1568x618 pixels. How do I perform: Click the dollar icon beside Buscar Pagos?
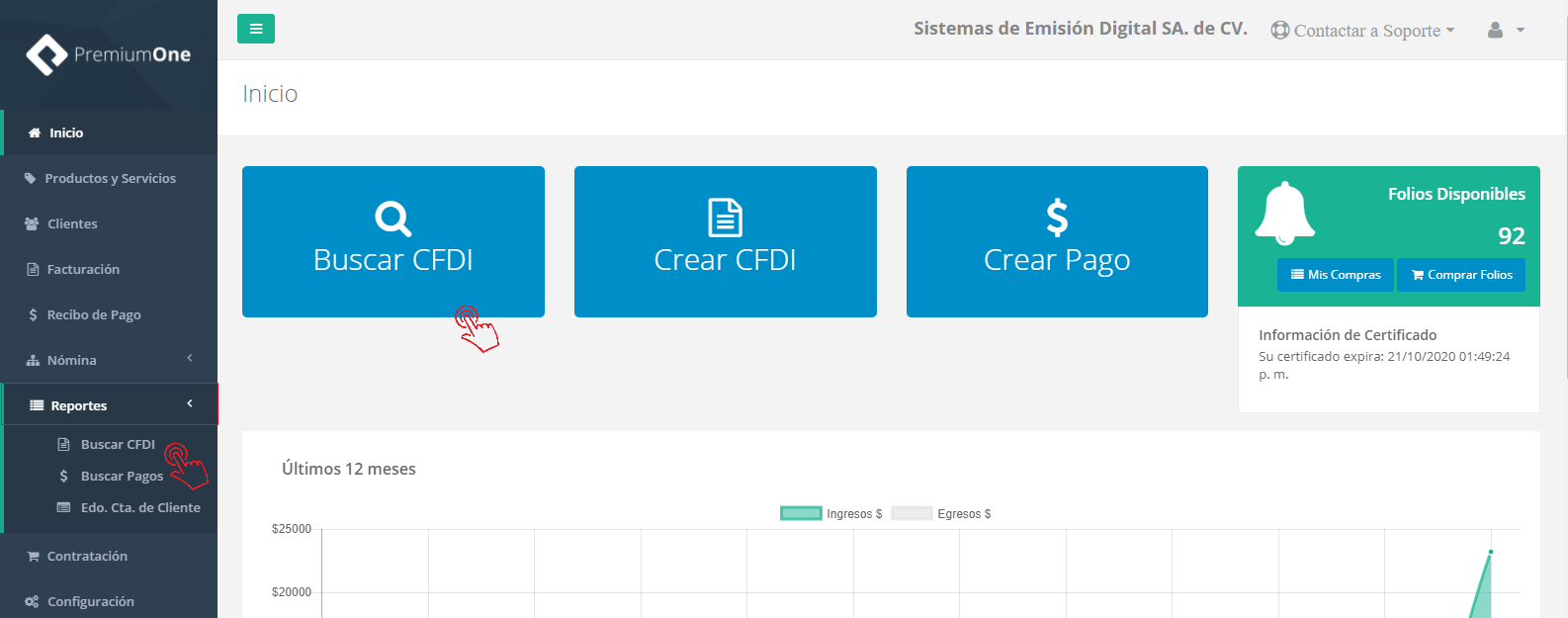(64, 476)
